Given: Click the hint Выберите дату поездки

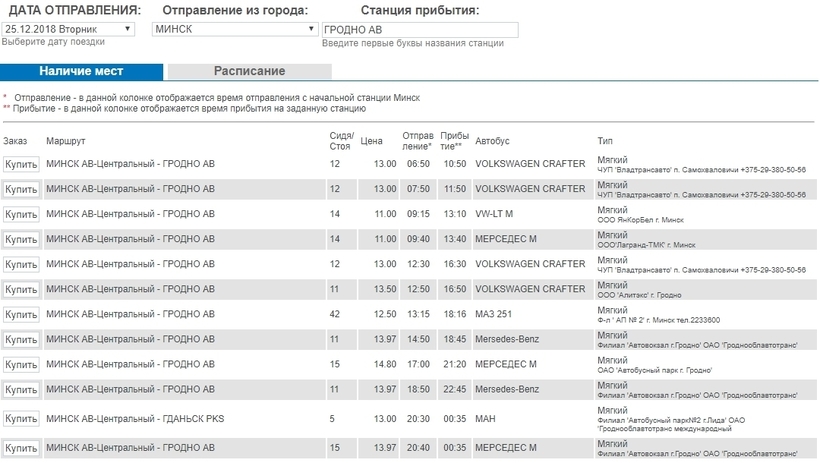Looking at the screenshot, I should click(x=53, y=42).
